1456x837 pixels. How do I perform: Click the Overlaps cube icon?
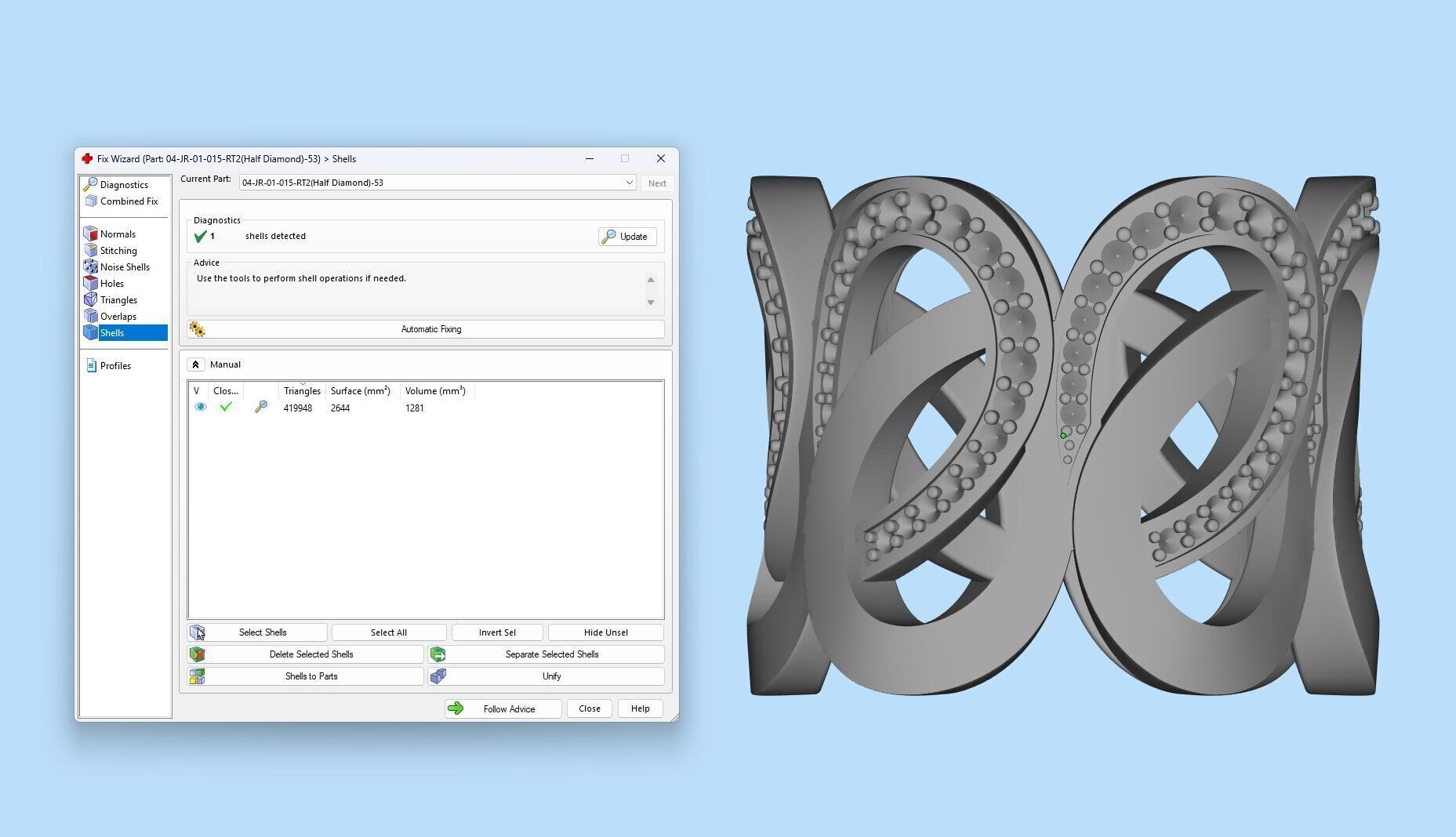[x=90, y=316]
